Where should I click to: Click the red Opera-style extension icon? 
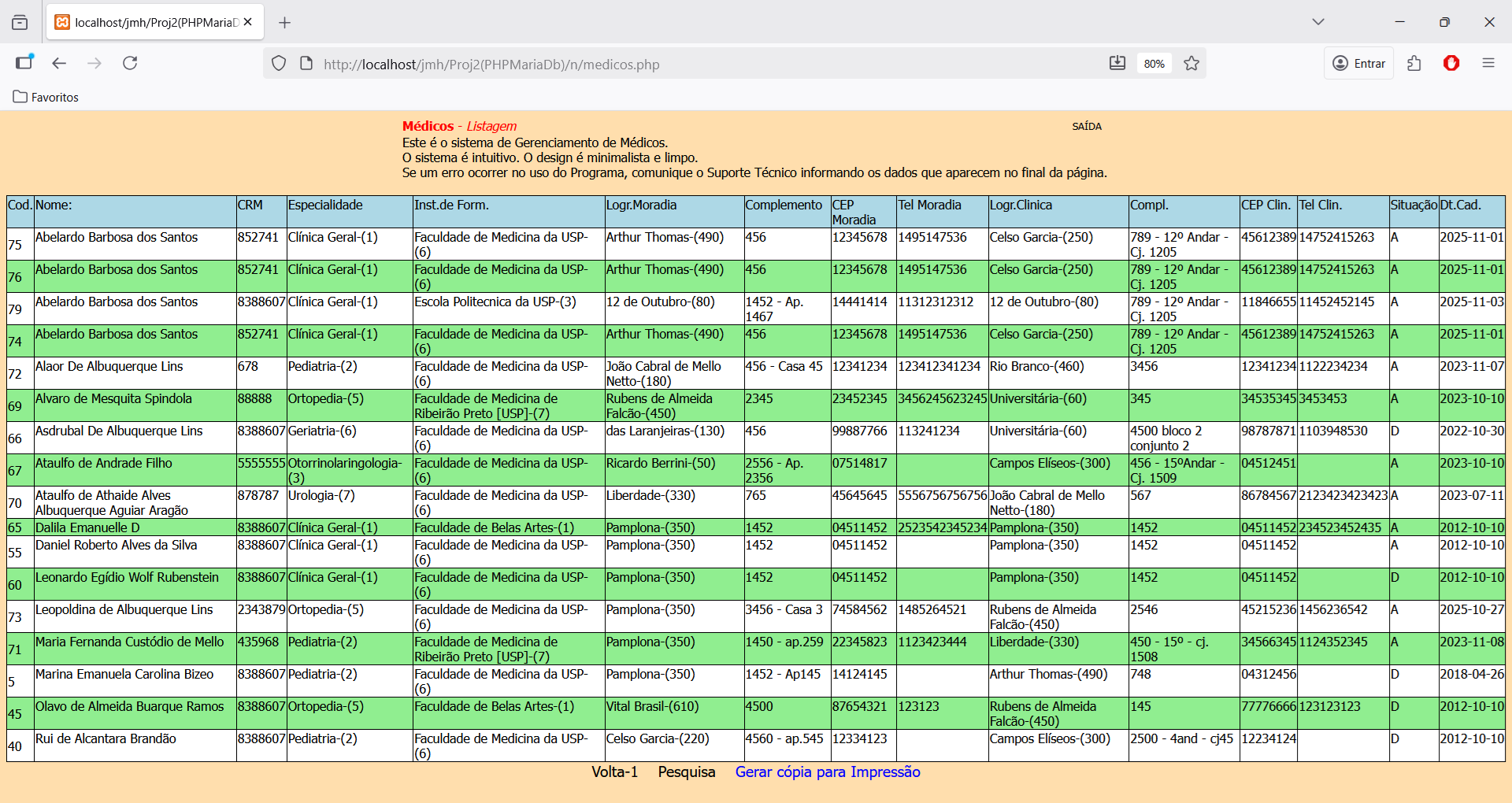(1451, 63)
